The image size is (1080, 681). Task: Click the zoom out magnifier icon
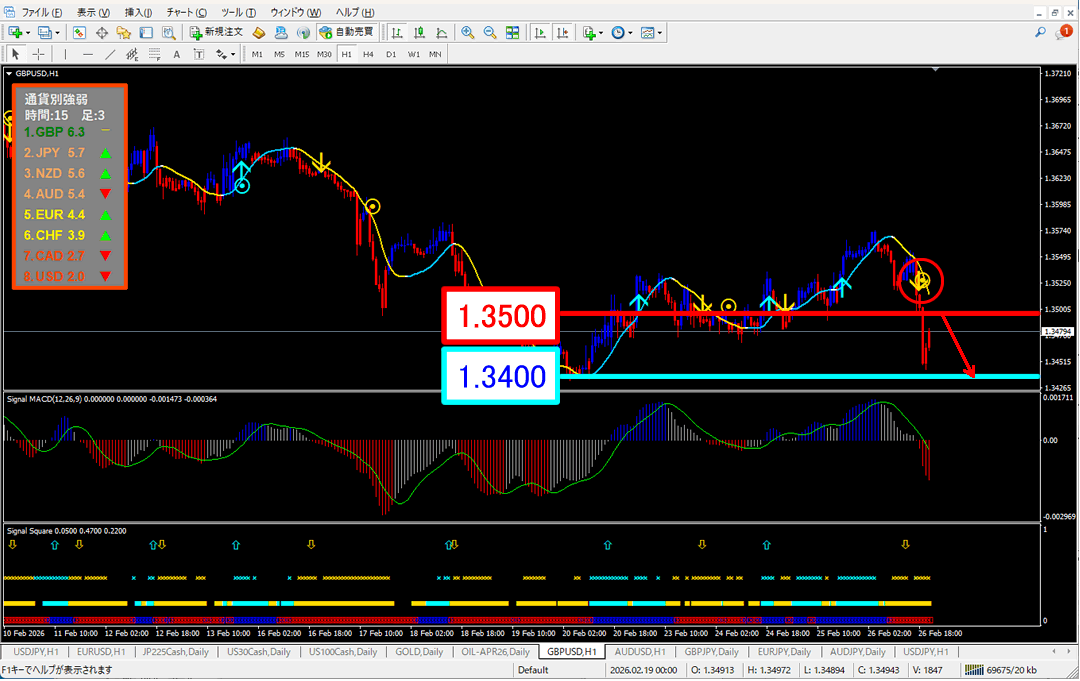[490, 32]
